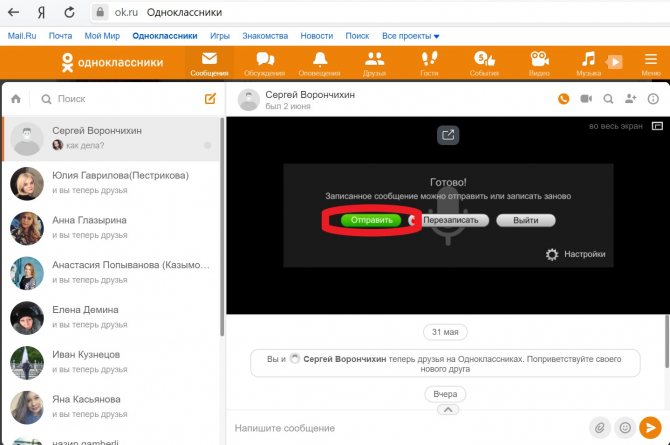Viewport: 670px width, 445px height.
Task: Open the Почта link
Action: pos(60,36)
